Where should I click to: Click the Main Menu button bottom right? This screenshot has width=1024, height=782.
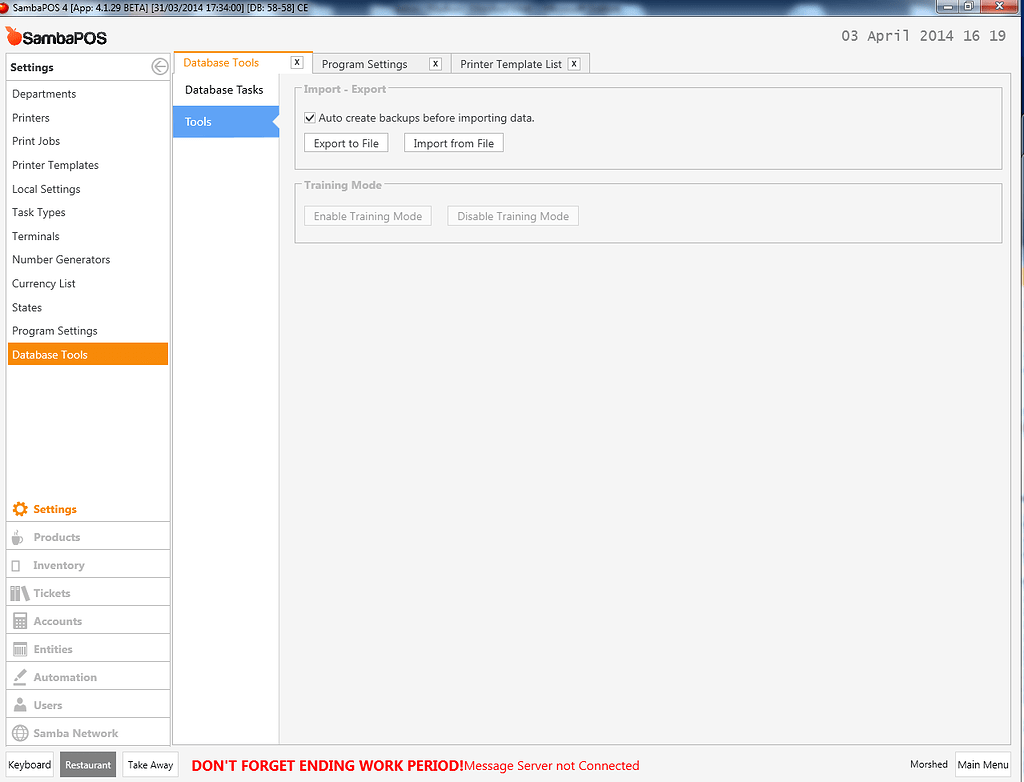point(983,764)
